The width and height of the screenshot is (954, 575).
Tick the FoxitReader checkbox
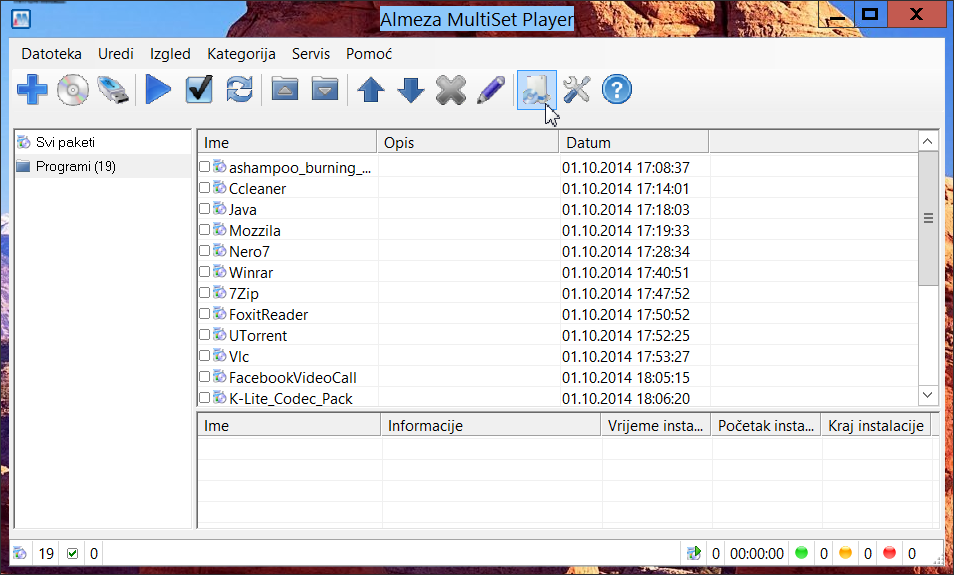pyautogui.click(x=204, y=314)
